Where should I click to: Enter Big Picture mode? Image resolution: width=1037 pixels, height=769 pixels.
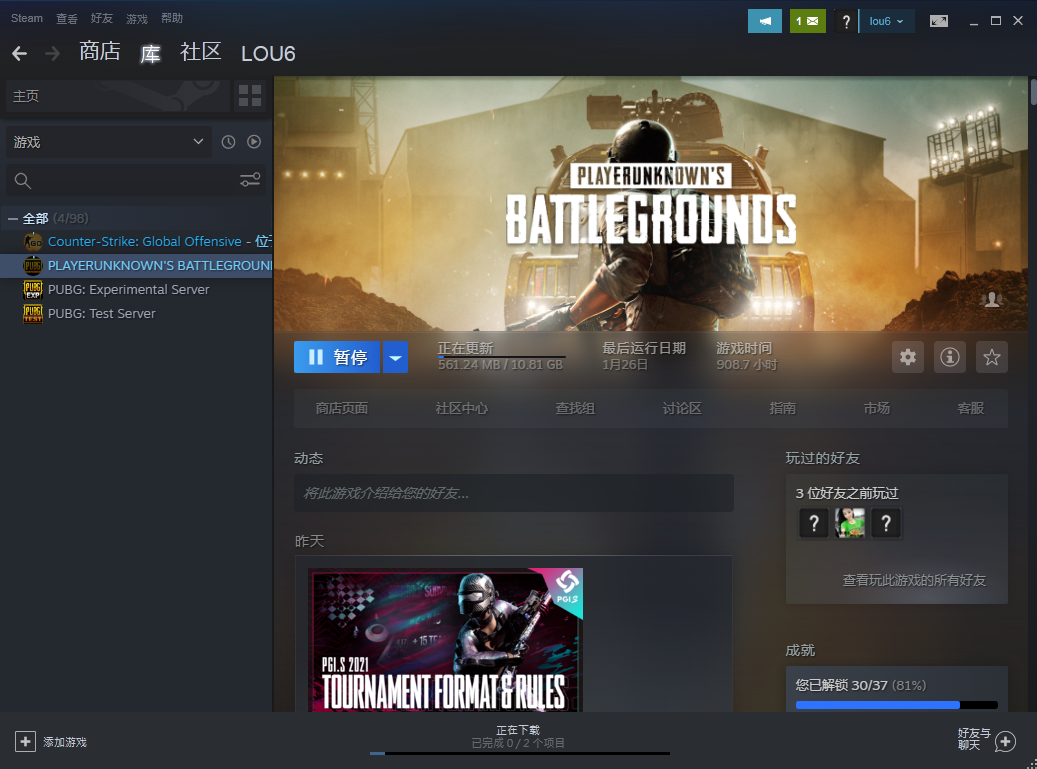coord(938,21)
